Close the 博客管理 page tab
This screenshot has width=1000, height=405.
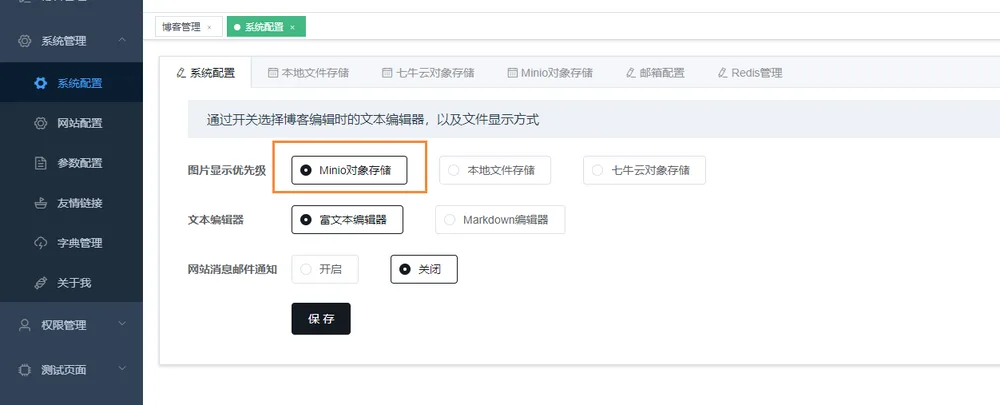click(x=209, y=27)
